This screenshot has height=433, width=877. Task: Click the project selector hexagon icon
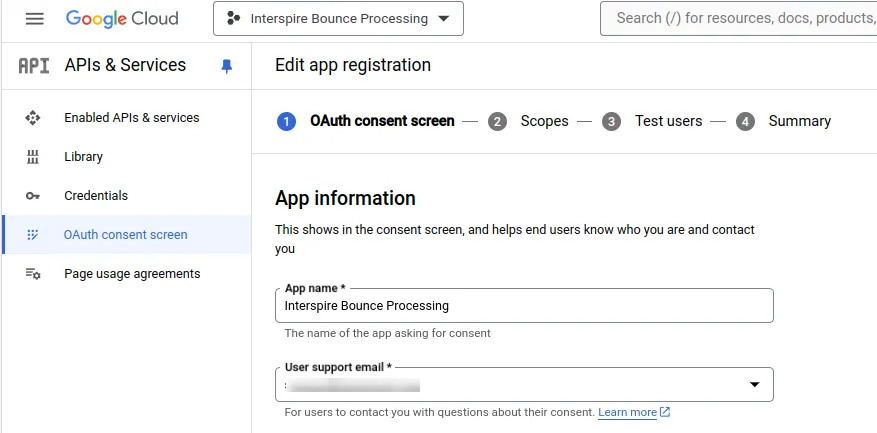pos(233,18)
